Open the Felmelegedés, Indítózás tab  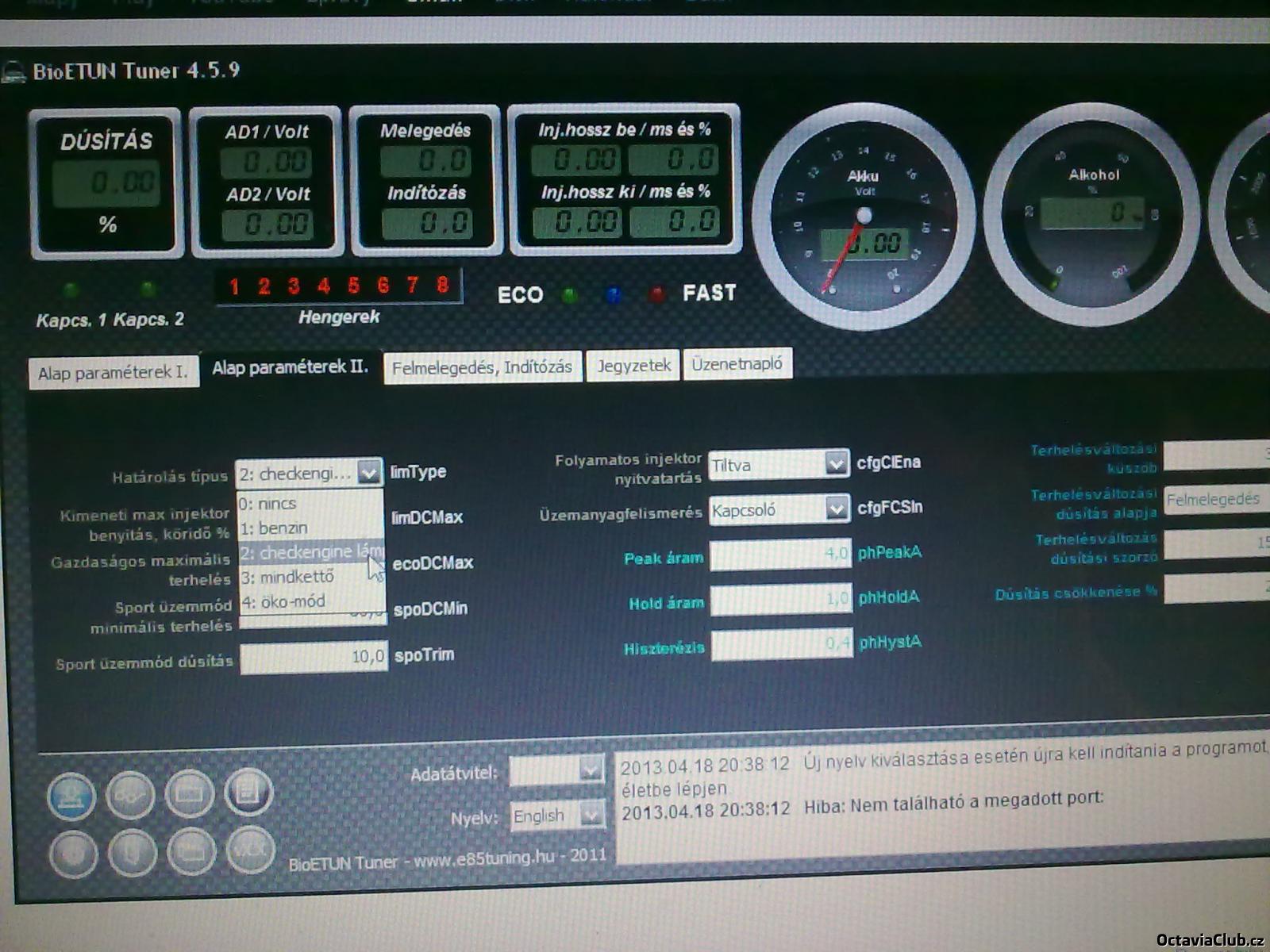point(482,367)
